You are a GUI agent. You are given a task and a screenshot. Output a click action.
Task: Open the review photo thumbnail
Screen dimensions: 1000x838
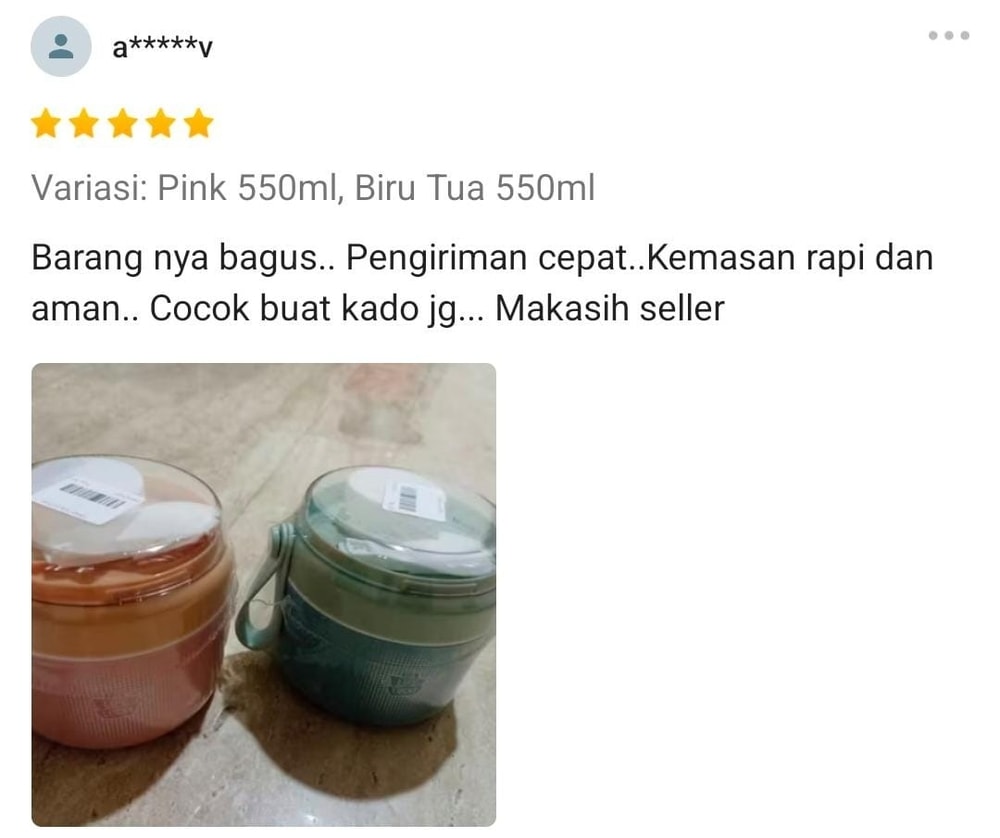point(263,594)
